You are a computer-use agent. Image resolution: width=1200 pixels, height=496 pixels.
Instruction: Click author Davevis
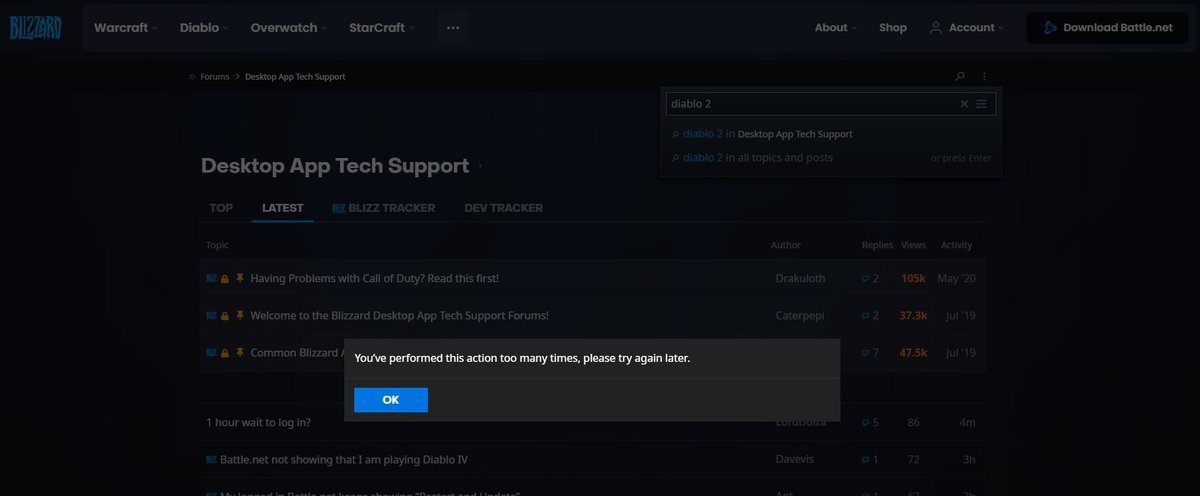(x=796, y=459)
